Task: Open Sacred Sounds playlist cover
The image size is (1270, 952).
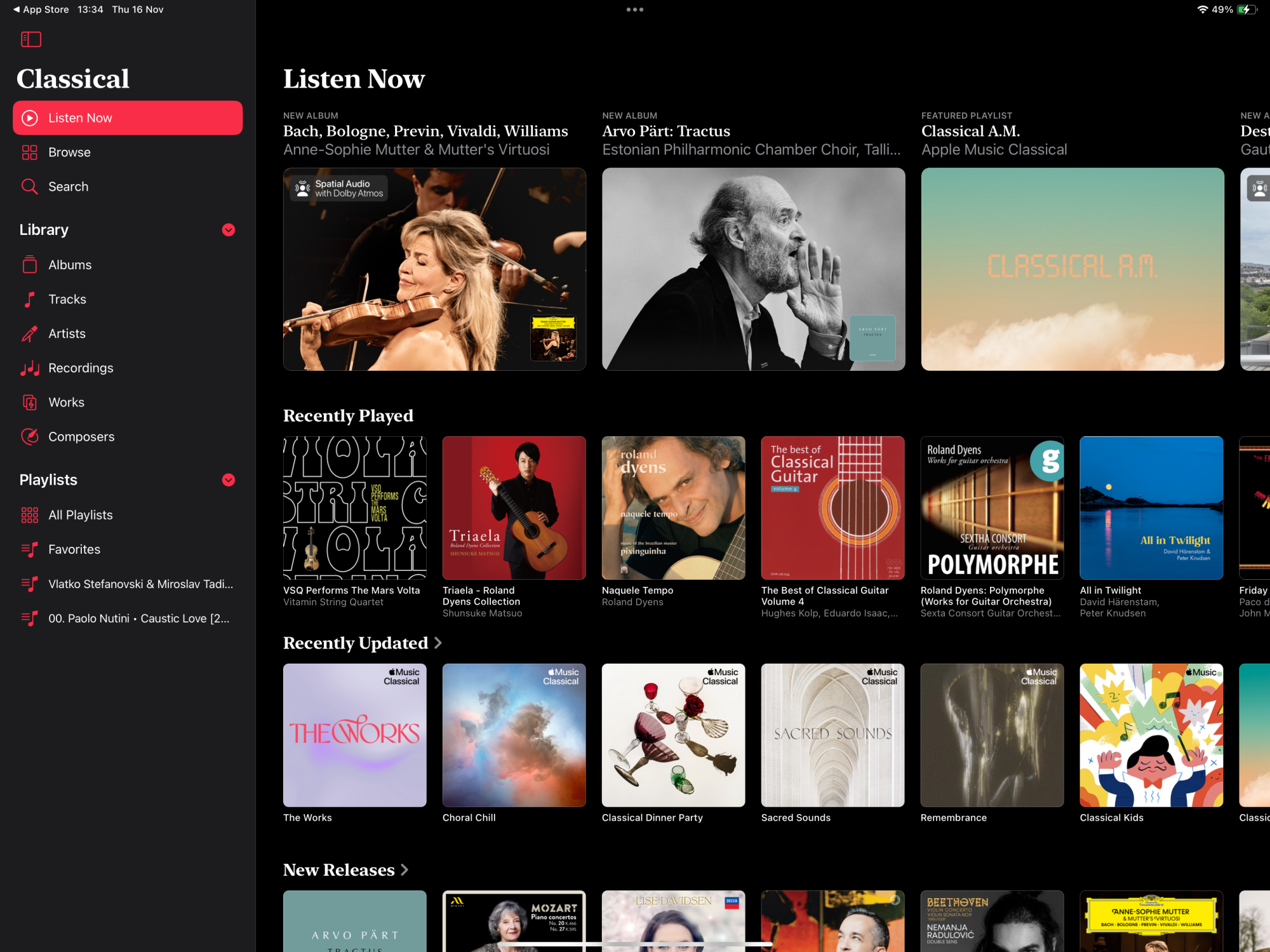Action: point(833,735)
